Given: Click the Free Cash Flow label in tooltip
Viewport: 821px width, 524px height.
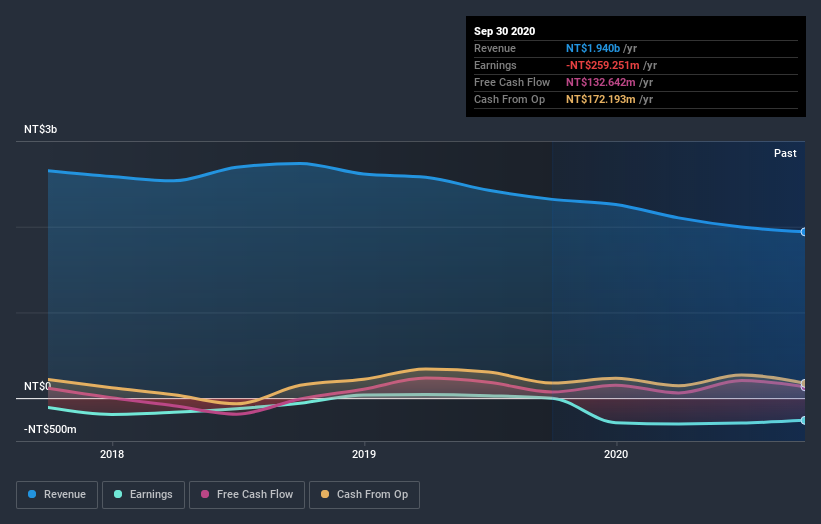Looking at the screenshot, I should click(x=512, y=82).
